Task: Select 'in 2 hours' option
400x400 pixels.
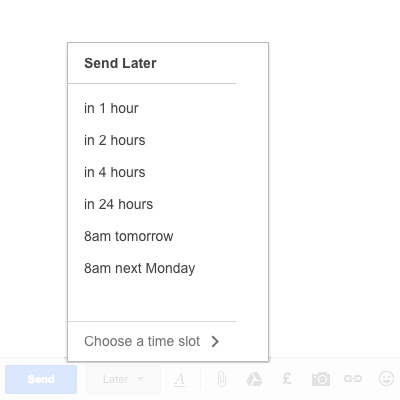Action: 114,140
